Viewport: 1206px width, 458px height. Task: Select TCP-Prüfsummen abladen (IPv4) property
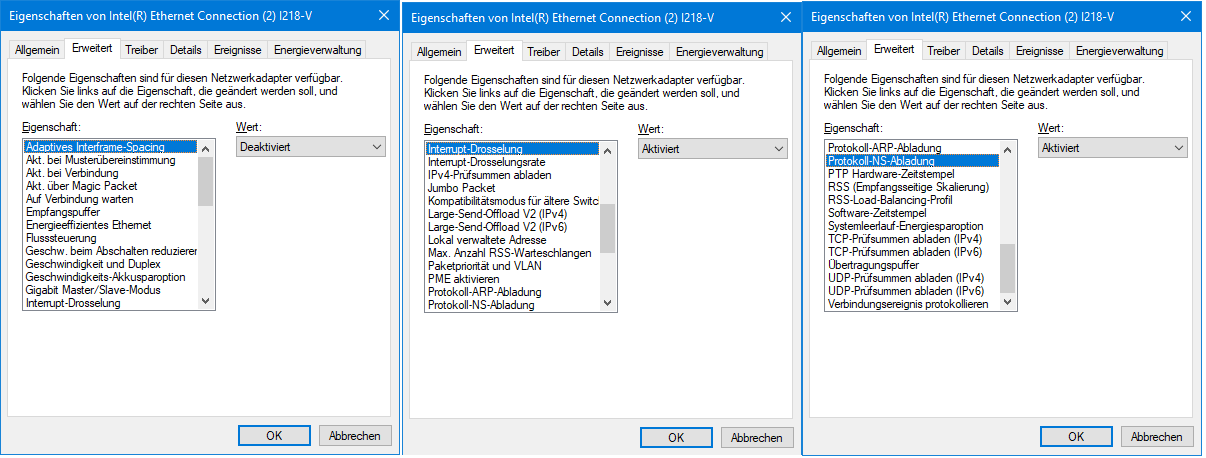pyautogui.click(x=904, y=239)
